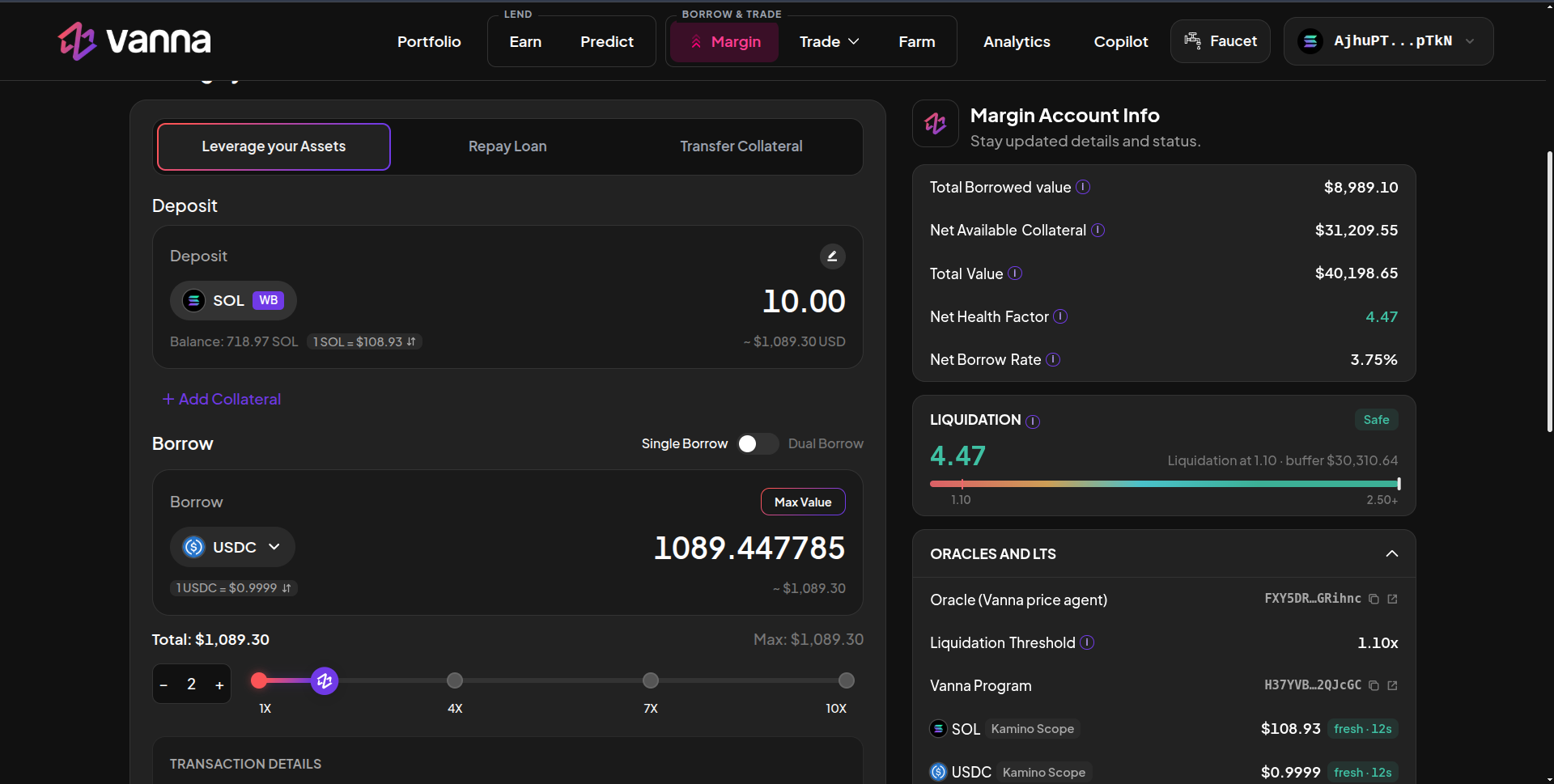Click the Net Borrow Rate info icon
The height and width of the screenshot is (784, 1554).
click(x=1053, y=359)
